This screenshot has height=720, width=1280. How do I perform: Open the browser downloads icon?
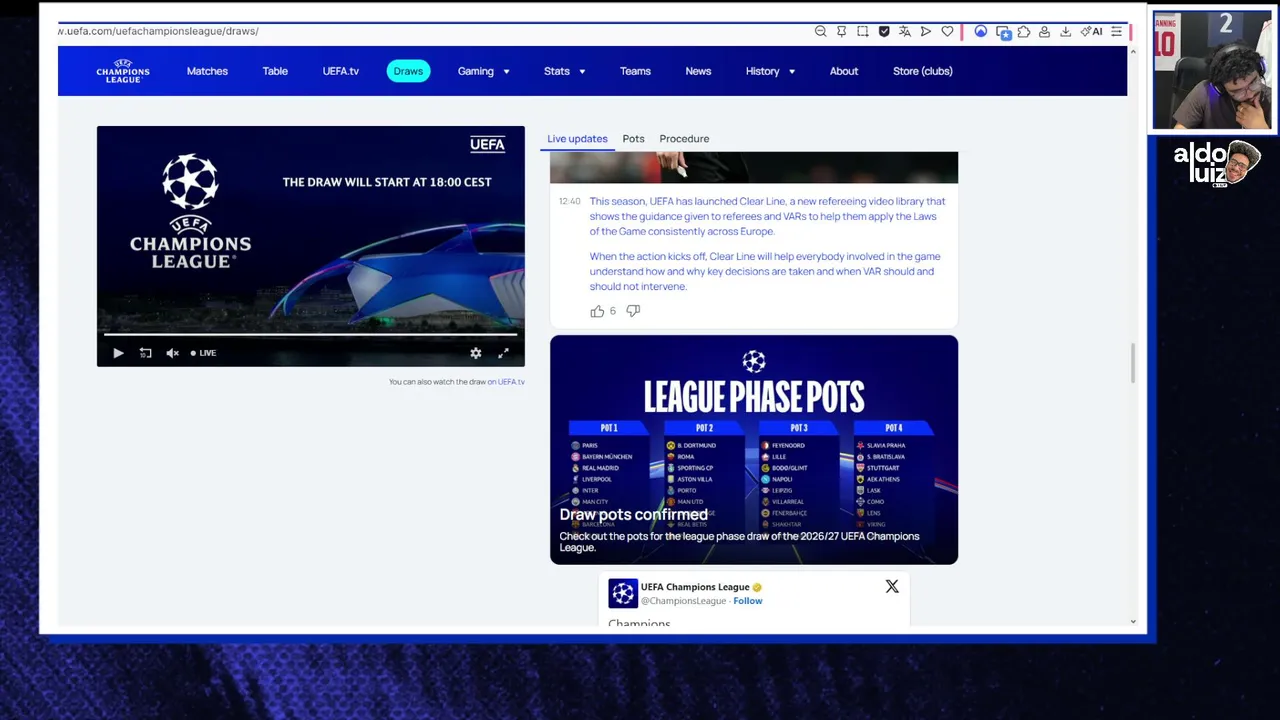coord(1065,32)
